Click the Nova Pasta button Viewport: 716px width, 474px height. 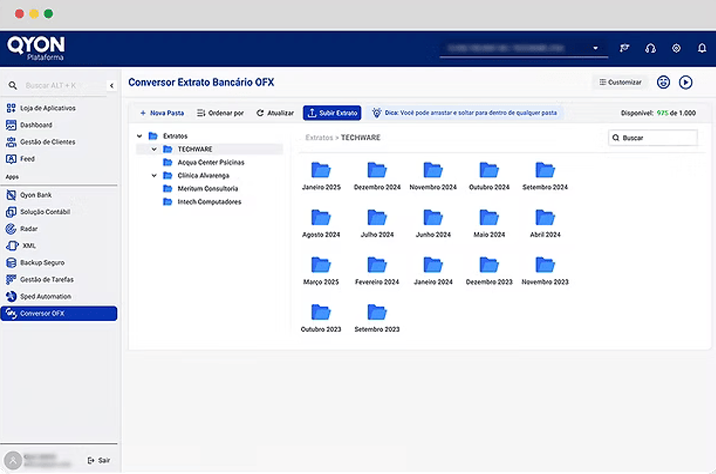162,113
